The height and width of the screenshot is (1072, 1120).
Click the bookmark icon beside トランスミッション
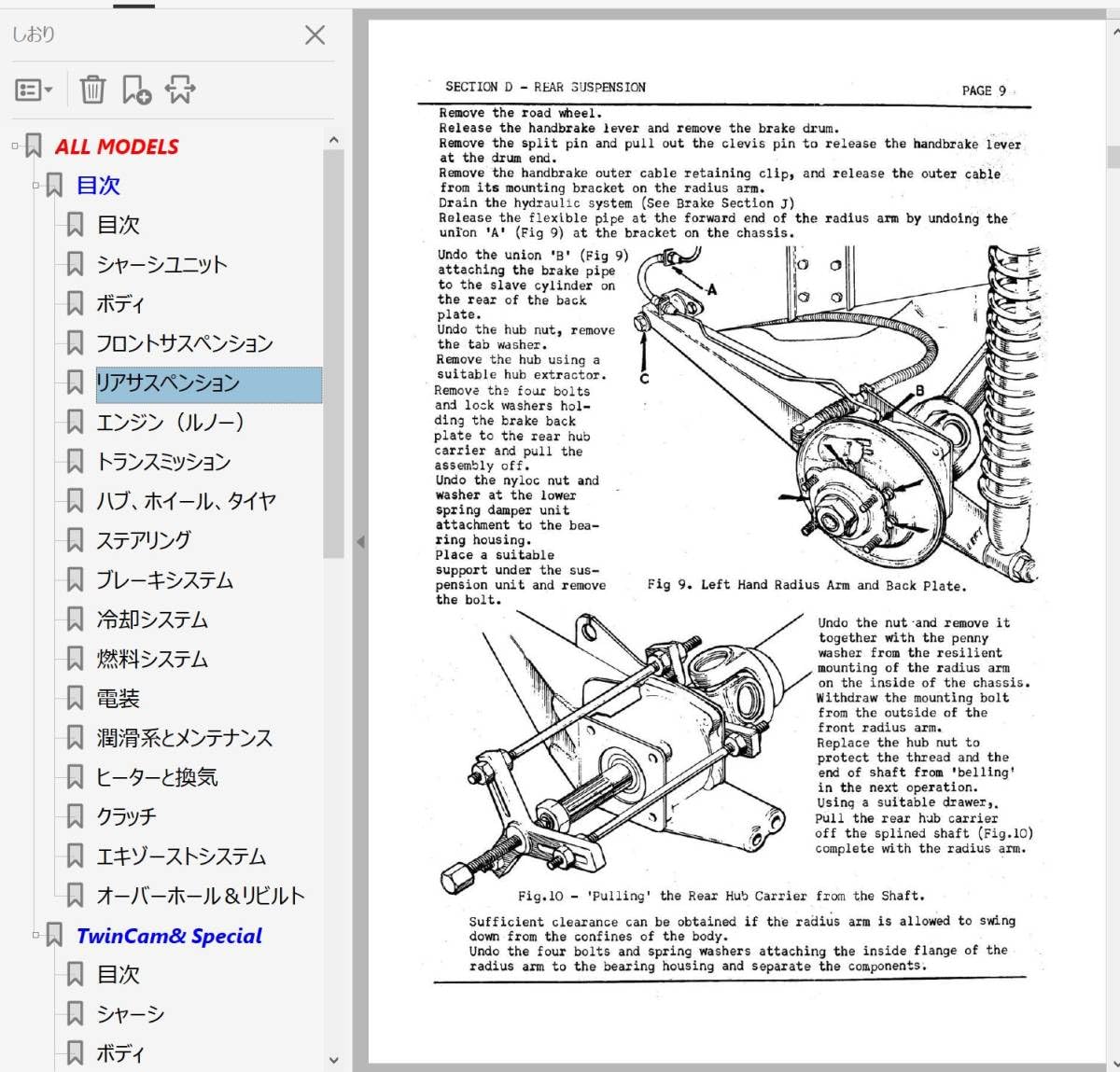76,462
